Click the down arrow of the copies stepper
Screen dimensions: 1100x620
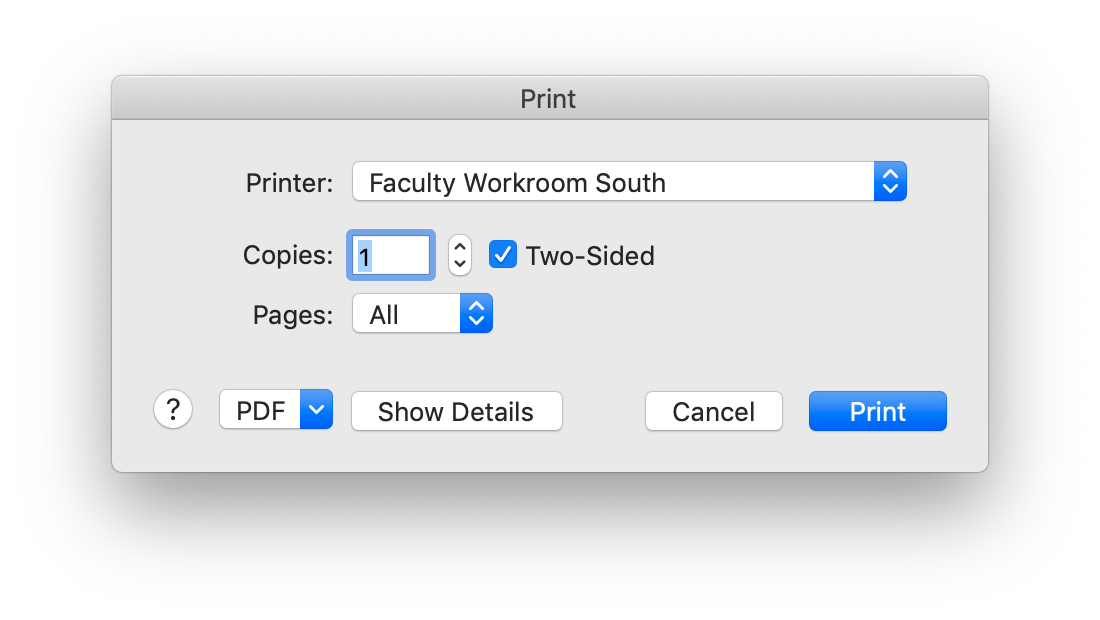click(459, 262)
